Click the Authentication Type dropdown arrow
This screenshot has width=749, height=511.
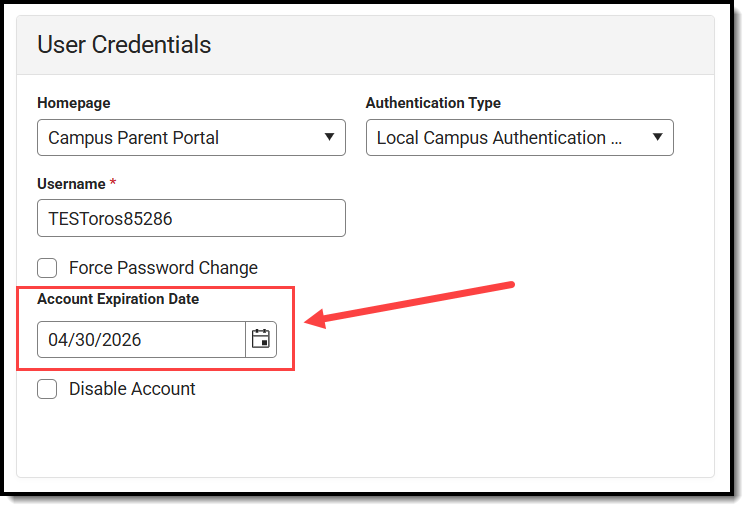657,138
